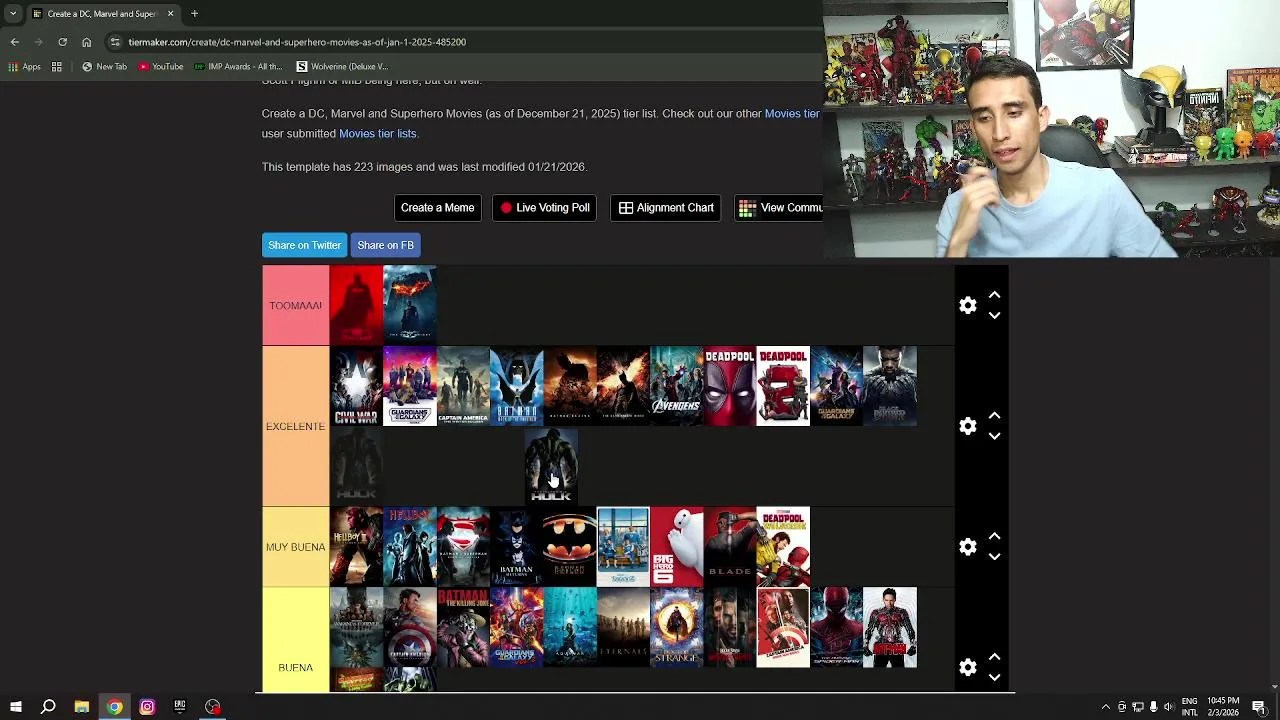The image size is (1280, 720).
Task: Open File Explorer from the taskbar
Action: (81, 707)
